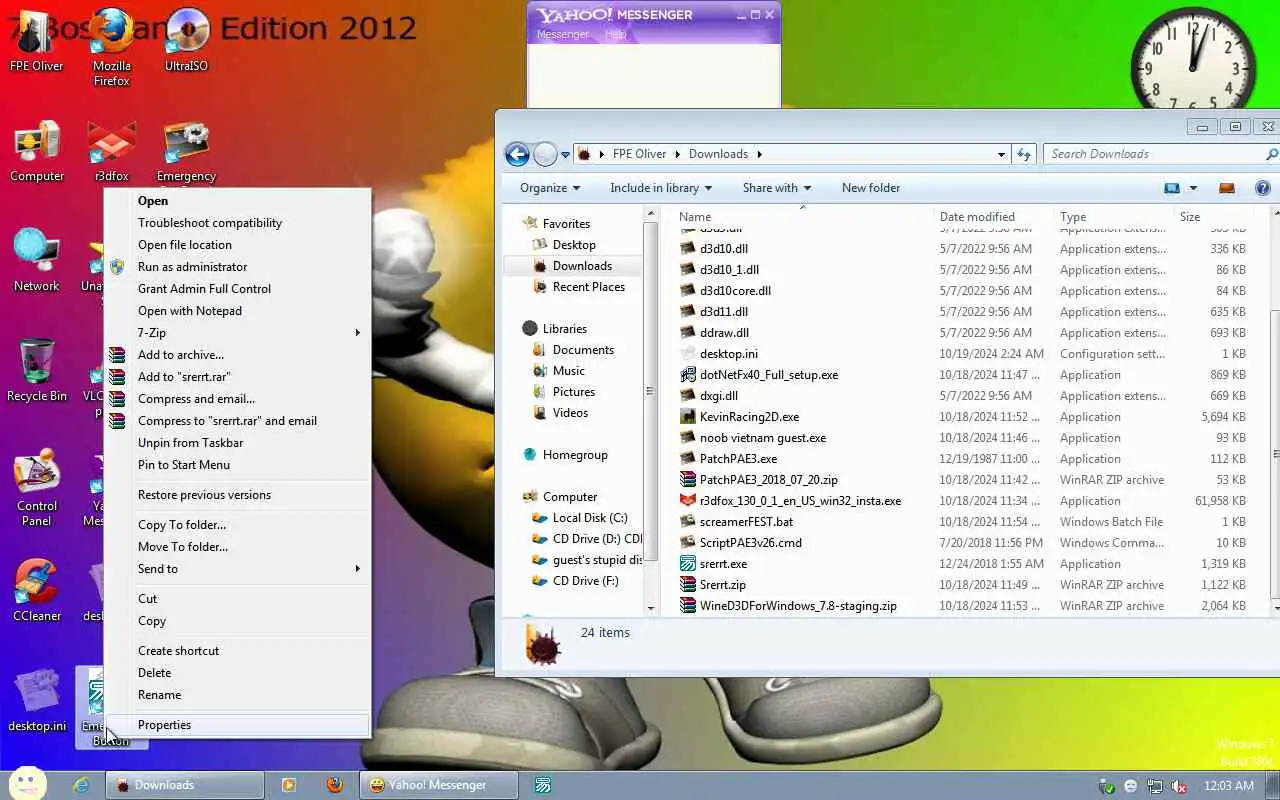The height and width of the screenshot is (800, 1280).
Task: Click FPE Oliver in the address breadcrumb
Action: [x=639, y=154]
